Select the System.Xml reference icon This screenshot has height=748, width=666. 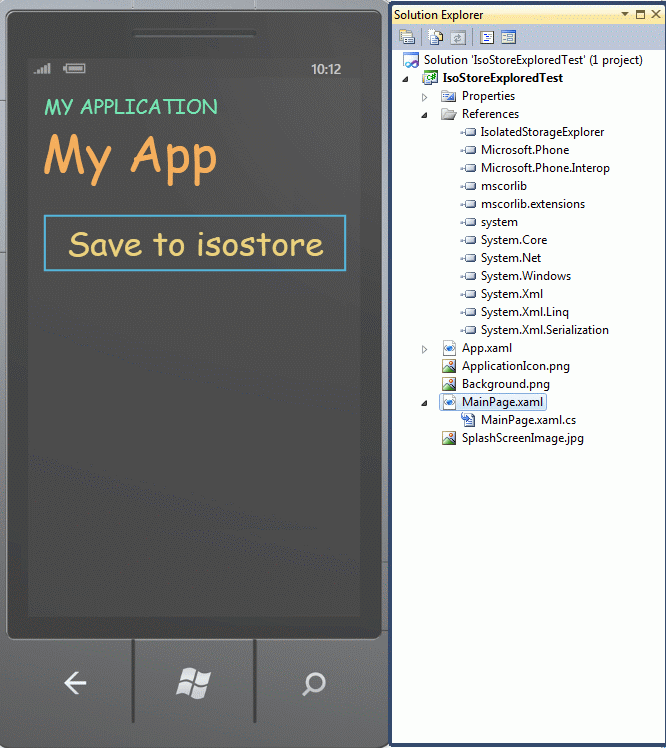coord(468,294)
